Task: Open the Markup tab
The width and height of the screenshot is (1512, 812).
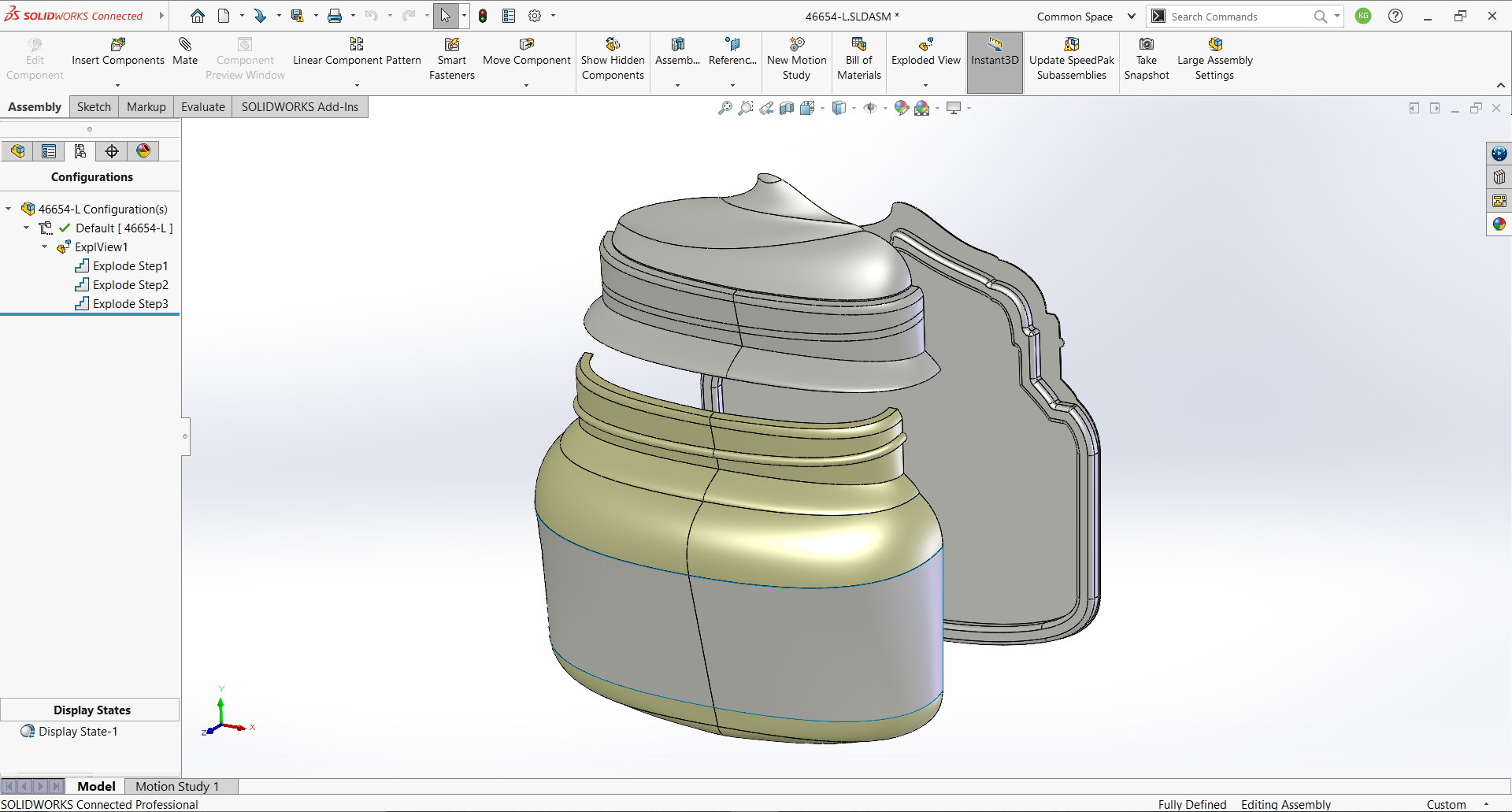Action: 145,106
